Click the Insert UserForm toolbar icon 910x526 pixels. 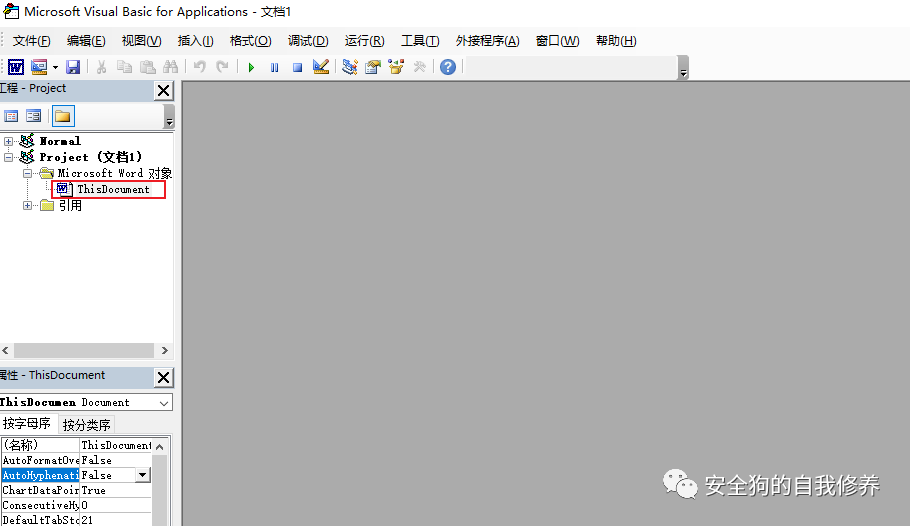39,67
